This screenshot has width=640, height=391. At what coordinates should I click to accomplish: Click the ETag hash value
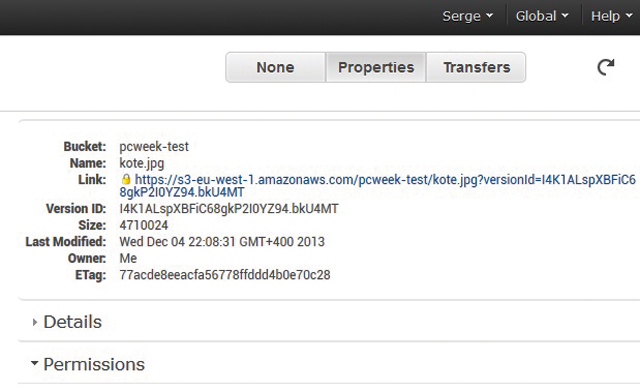225,275
